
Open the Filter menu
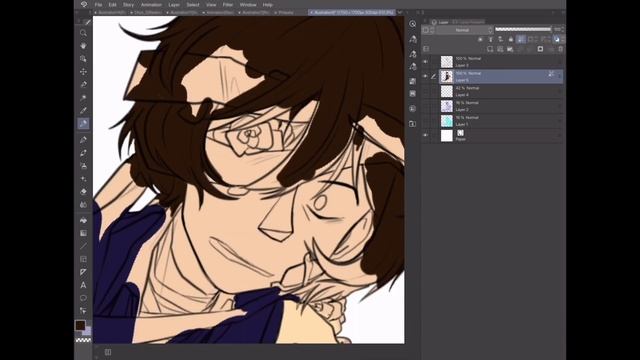[227, 5]
